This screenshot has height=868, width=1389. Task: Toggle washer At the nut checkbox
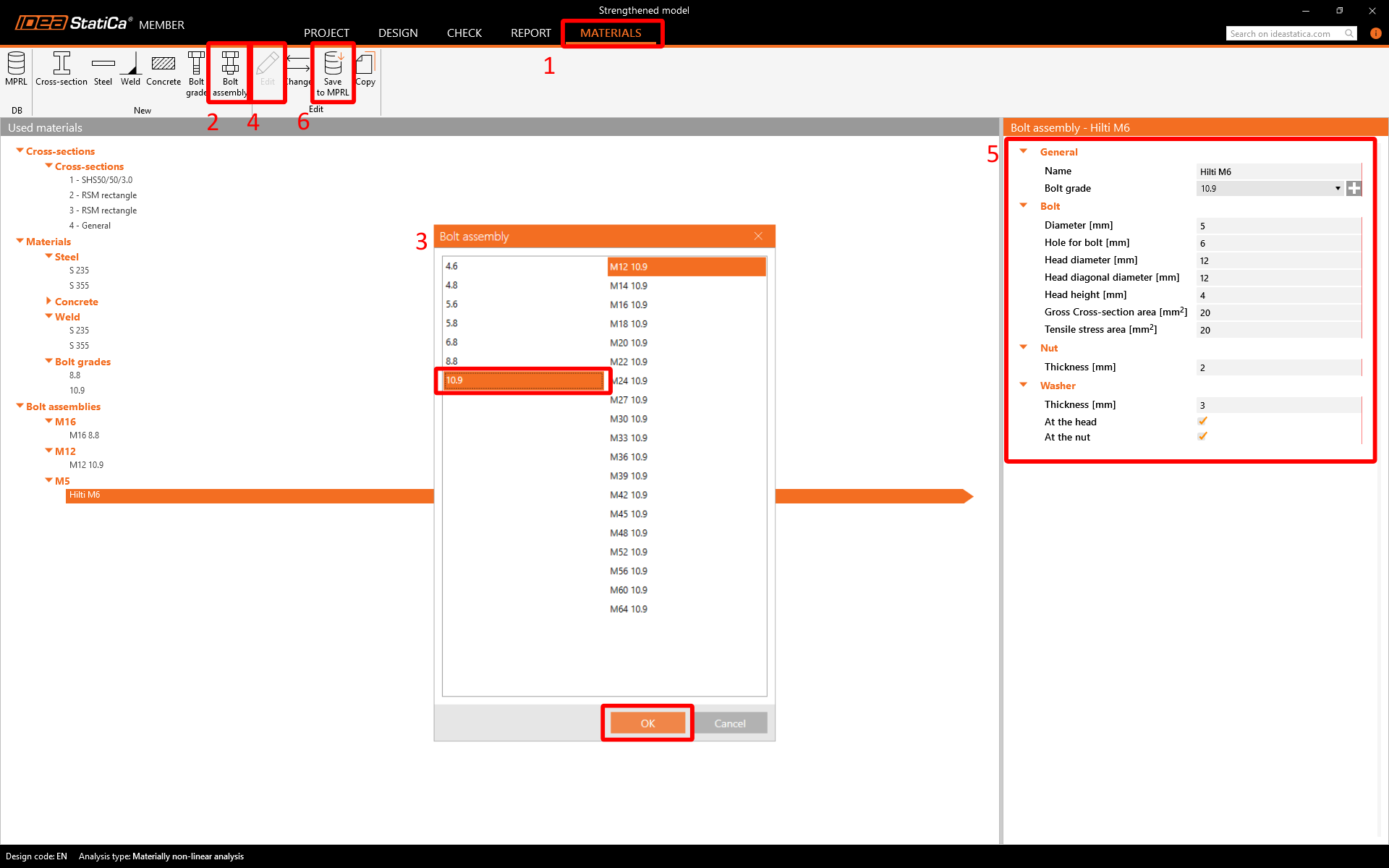pos(1202,436)
